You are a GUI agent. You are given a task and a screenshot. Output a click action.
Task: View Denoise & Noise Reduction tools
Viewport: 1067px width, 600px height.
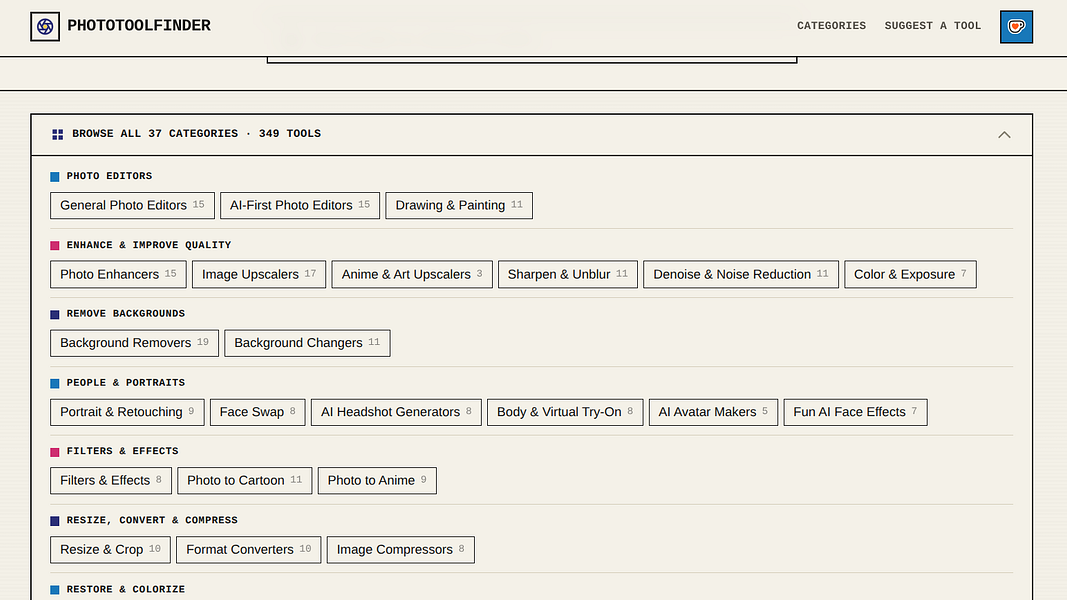point(741,274)
